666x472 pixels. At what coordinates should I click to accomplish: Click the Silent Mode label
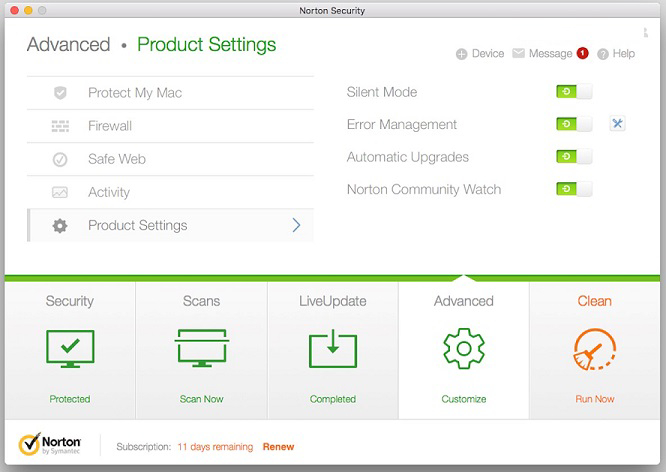(x=382, y=92)
